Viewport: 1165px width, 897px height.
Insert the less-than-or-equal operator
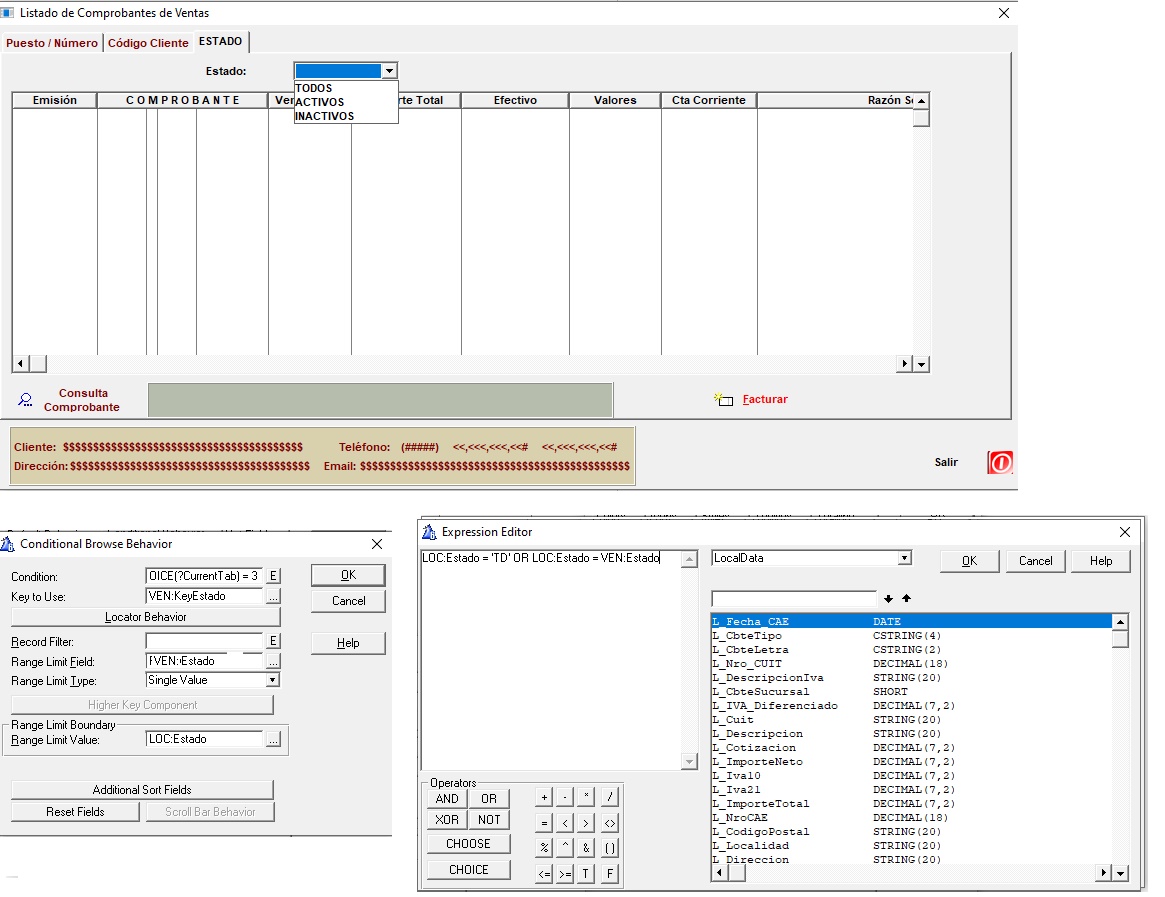pyautogui.click(x=545, y=874)
